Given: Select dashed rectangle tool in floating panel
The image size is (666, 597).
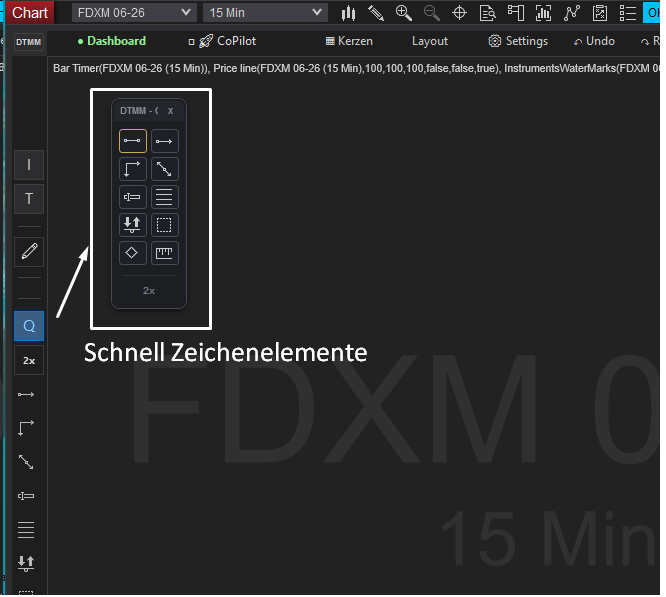Looking at the screenshot, I should [x=164, y=225].
